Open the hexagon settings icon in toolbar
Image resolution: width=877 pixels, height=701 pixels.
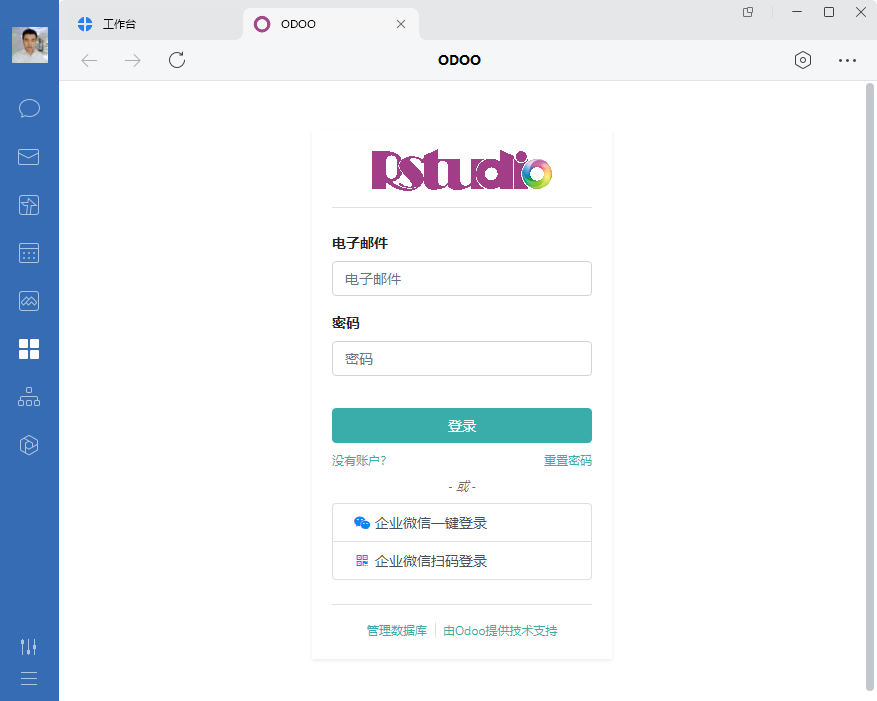click(x=803, y=60)
